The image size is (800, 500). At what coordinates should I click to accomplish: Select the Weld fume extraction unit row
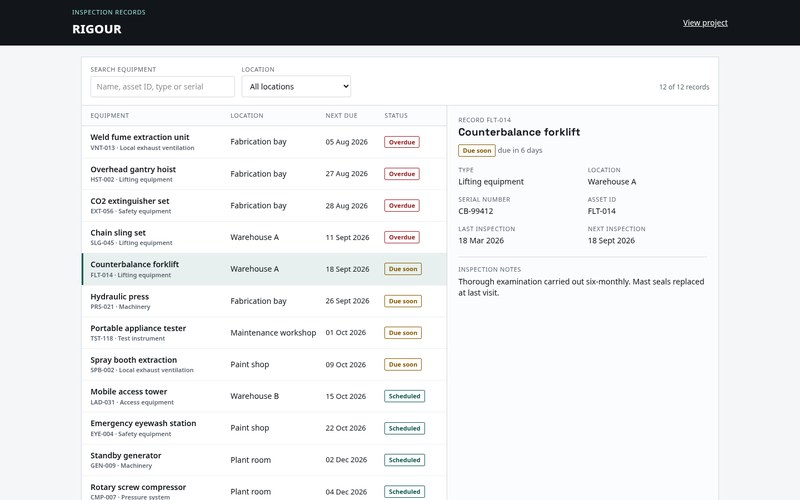point(264,142)
